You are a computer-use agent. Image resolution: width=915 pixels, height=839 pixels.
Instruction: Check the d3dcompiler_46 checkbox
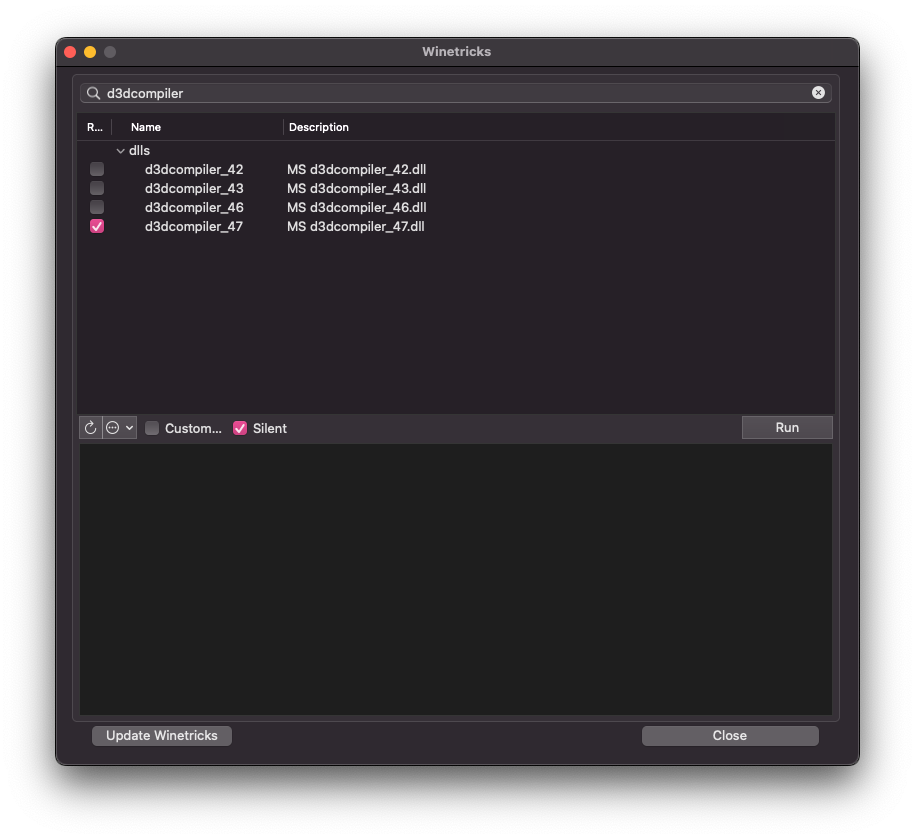tap(97, 207)
